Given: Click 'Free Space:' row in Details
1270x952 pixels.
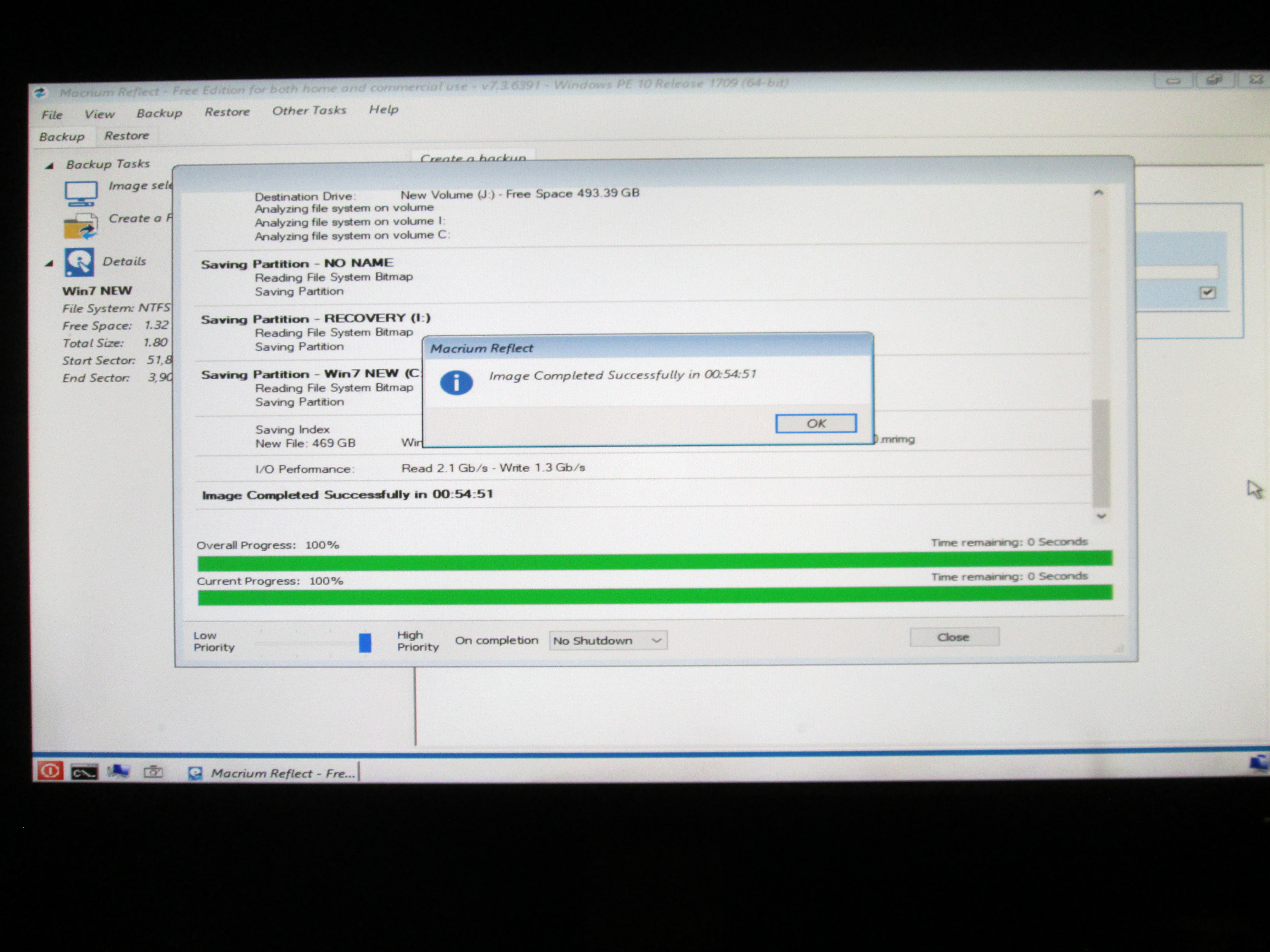Looking at the screenshot, I should 115,325.
